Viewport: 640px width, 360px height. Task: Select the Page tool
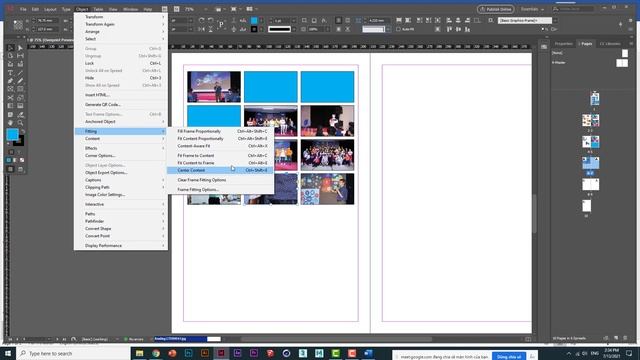click(x=11, y=56)
